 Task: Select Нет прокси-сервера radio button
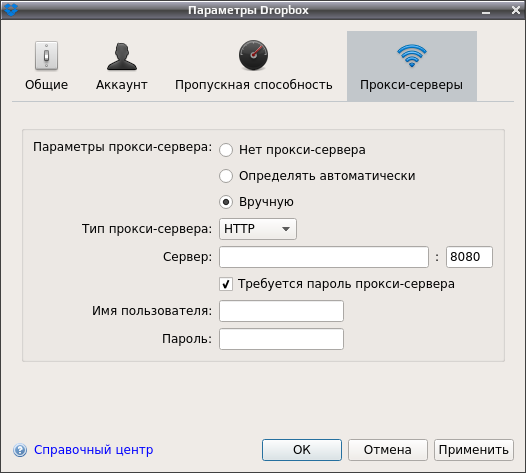point(226,150)
